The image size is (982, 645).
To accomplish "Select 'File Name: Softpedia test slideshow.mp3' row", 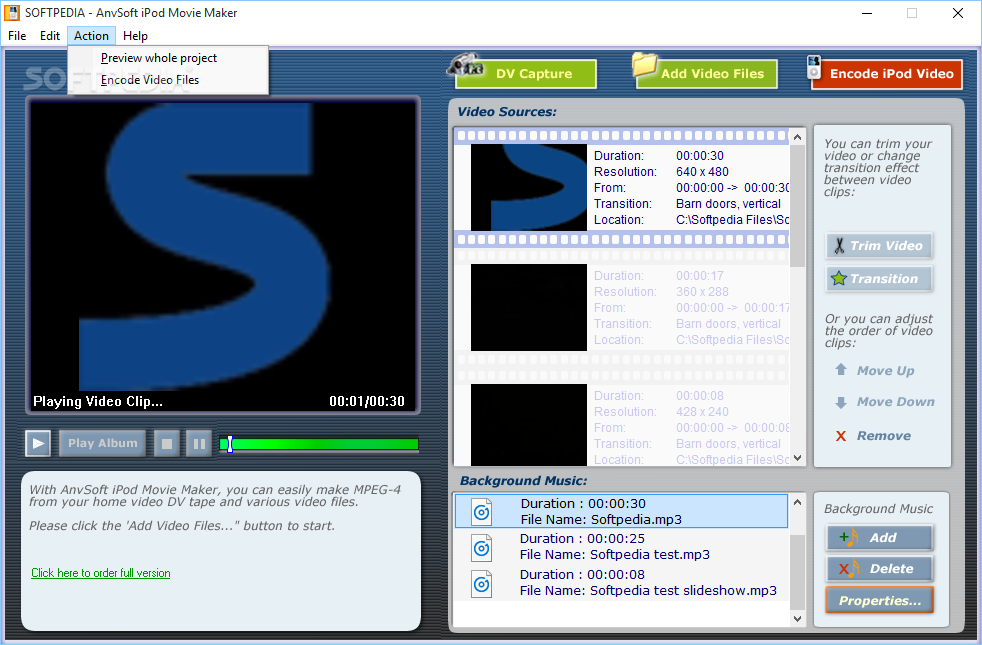I will pyautogui.click(x=621, y=582).
